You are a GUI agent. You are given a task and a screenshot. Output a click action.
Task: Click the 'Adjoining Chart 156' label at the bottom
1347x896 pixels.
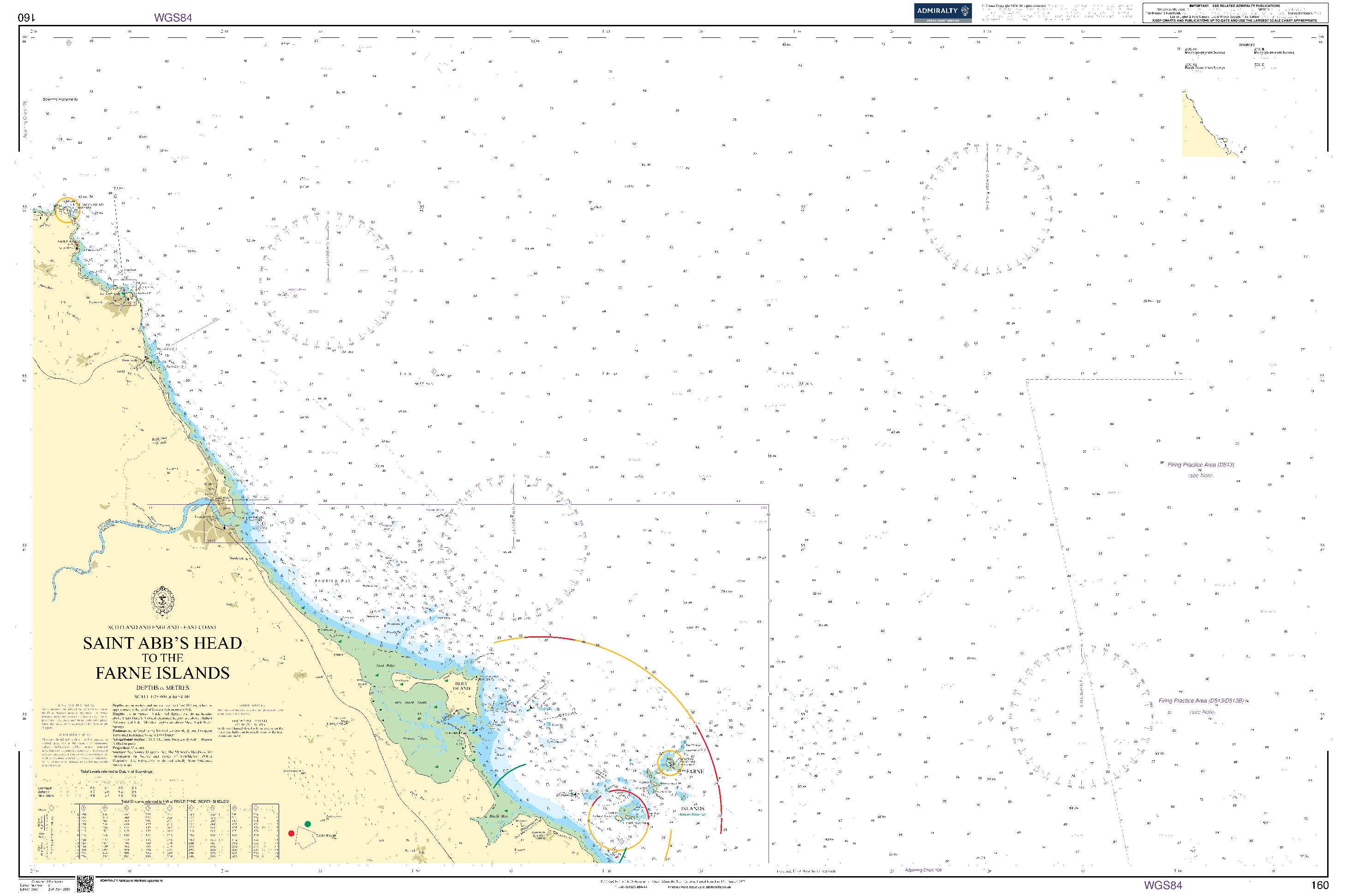click(x=923, y=870)
